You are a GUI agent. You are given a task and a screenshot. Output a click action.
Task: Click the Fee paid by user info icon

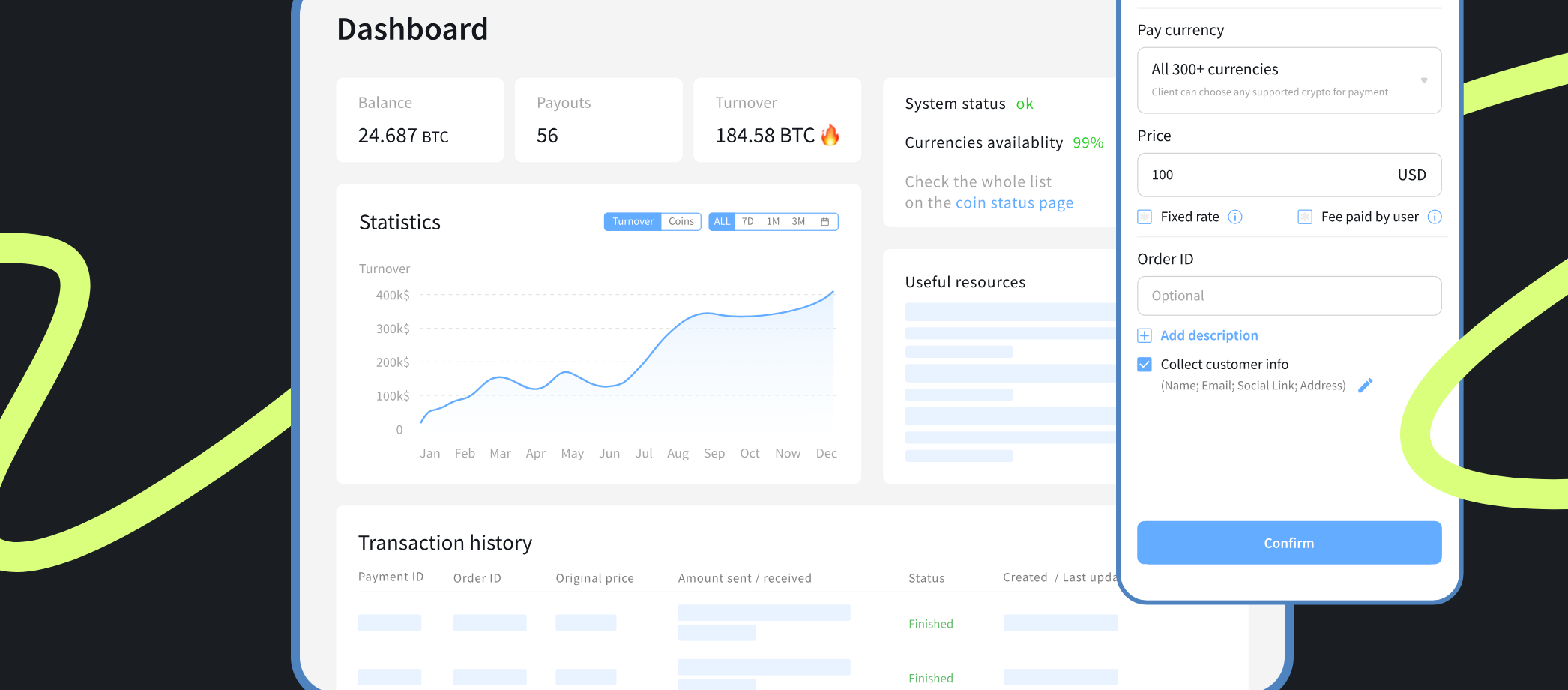(x=1435, y=217)
